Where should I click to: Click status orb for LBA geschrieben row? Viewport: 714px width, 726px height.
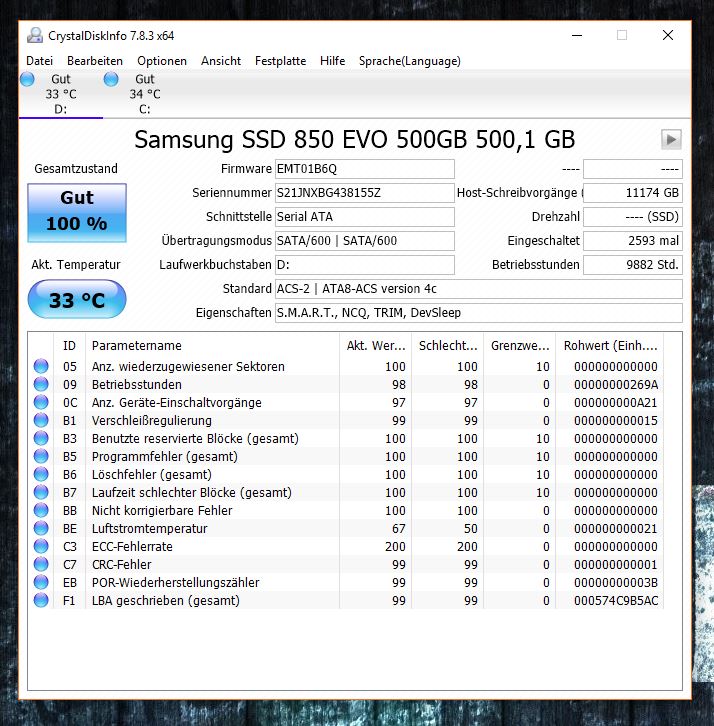pyautogui.click(x=41, y=600)
